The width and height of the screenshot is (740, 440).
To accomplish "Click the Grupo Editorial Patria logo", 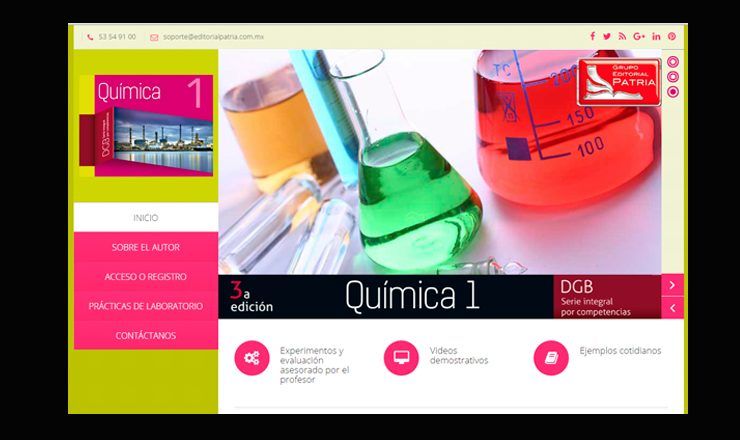I will pos(619,82).
